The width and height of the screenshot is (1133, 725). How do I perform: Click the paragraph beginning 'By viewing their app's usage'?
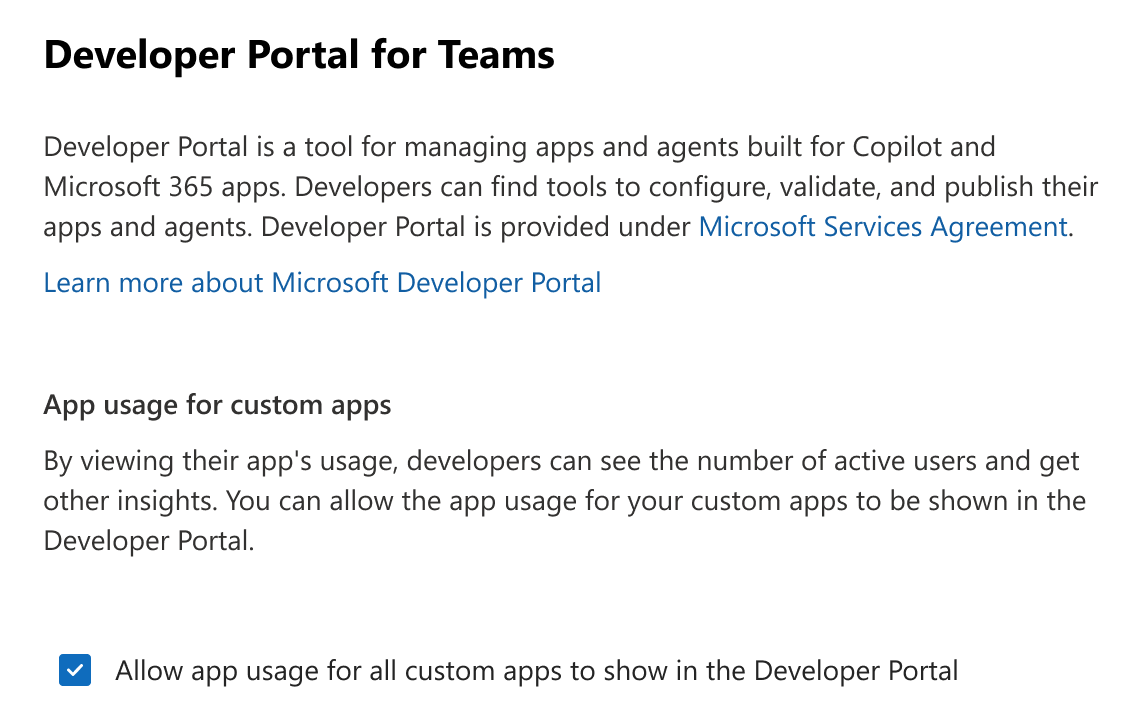[564, 501]
